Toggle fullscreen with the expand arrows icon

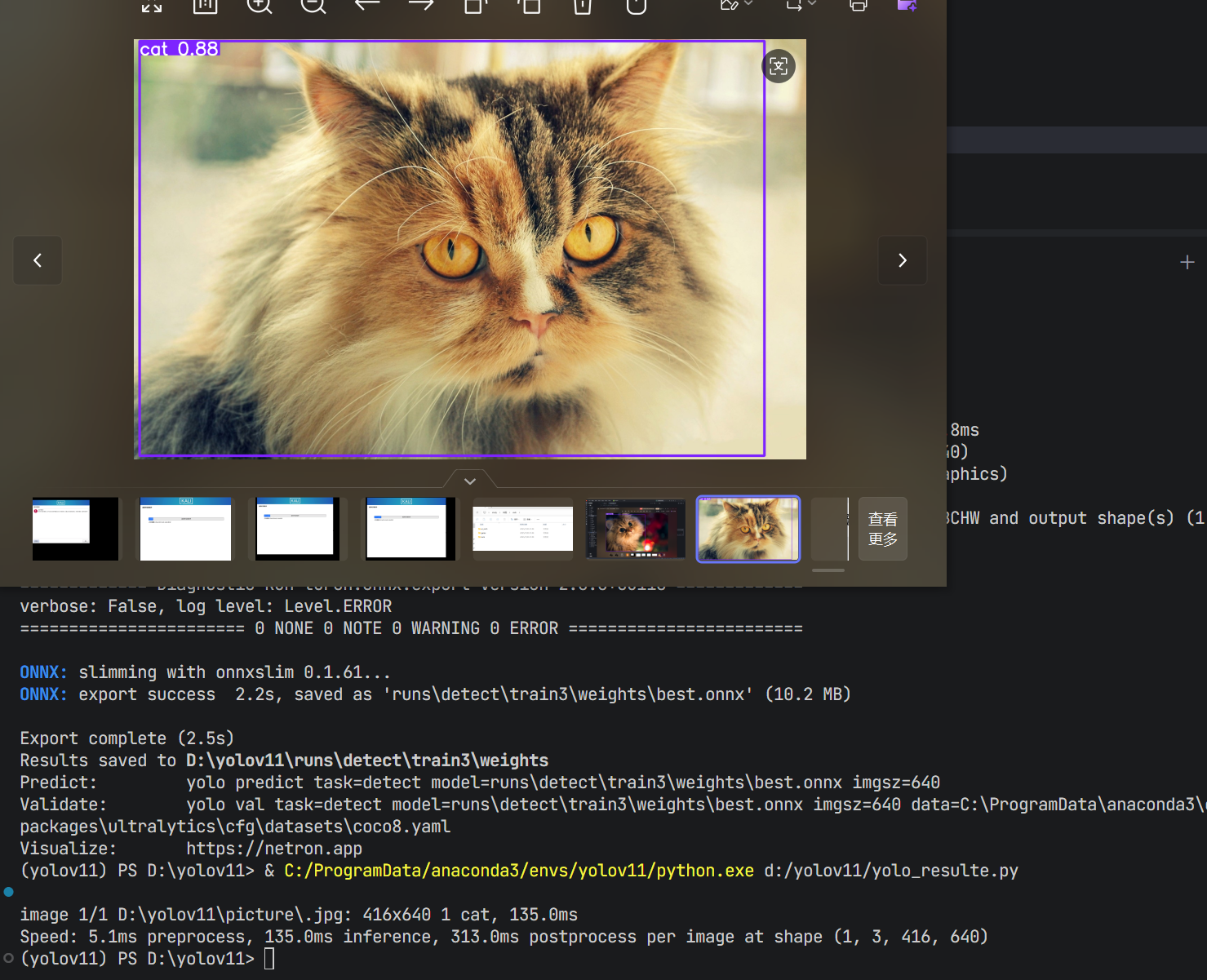pos(152,5)
